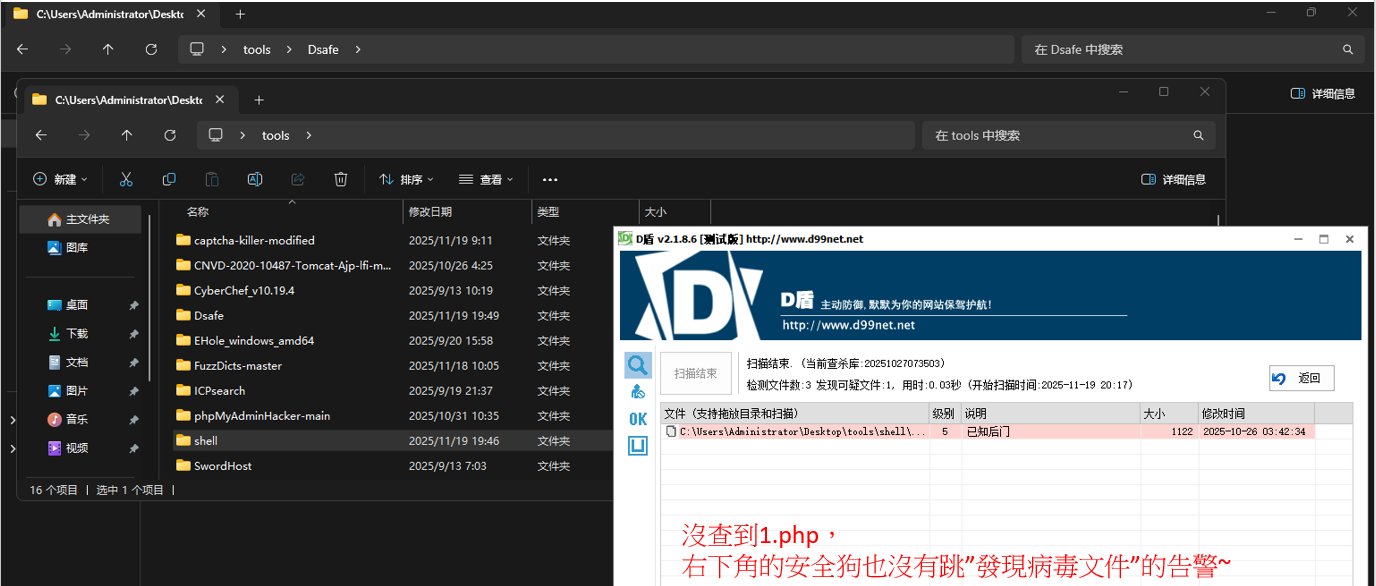
Task: Unpin 桌面 via its pin icon
Action: pos(133,305)
